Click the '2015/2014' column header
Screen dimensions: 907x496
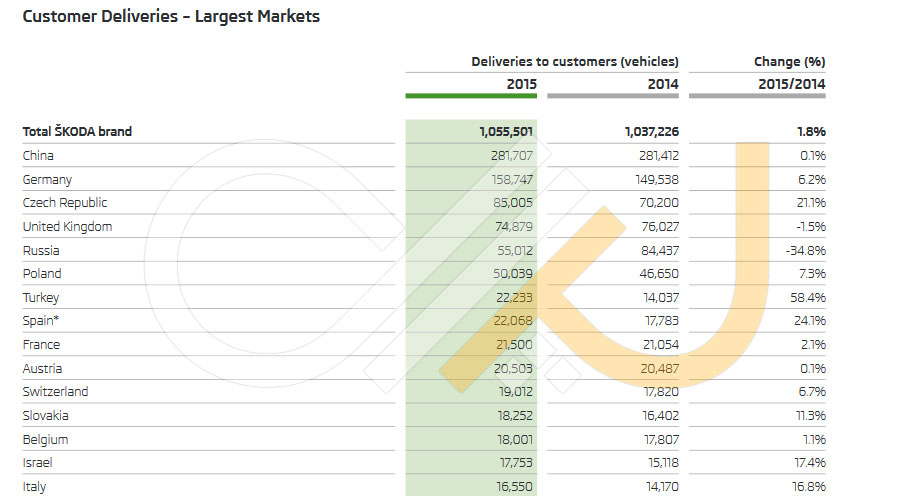(x=792, y=84)
